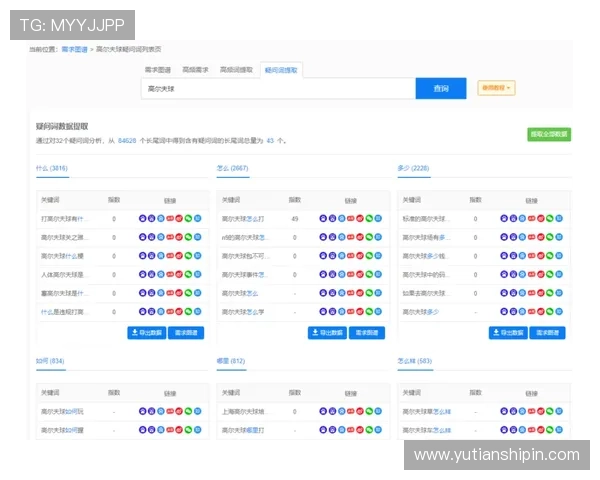Export data under the 怎么 table
Image resolution: width=600 pixels, height=480 pixels.
click(328, 333)
